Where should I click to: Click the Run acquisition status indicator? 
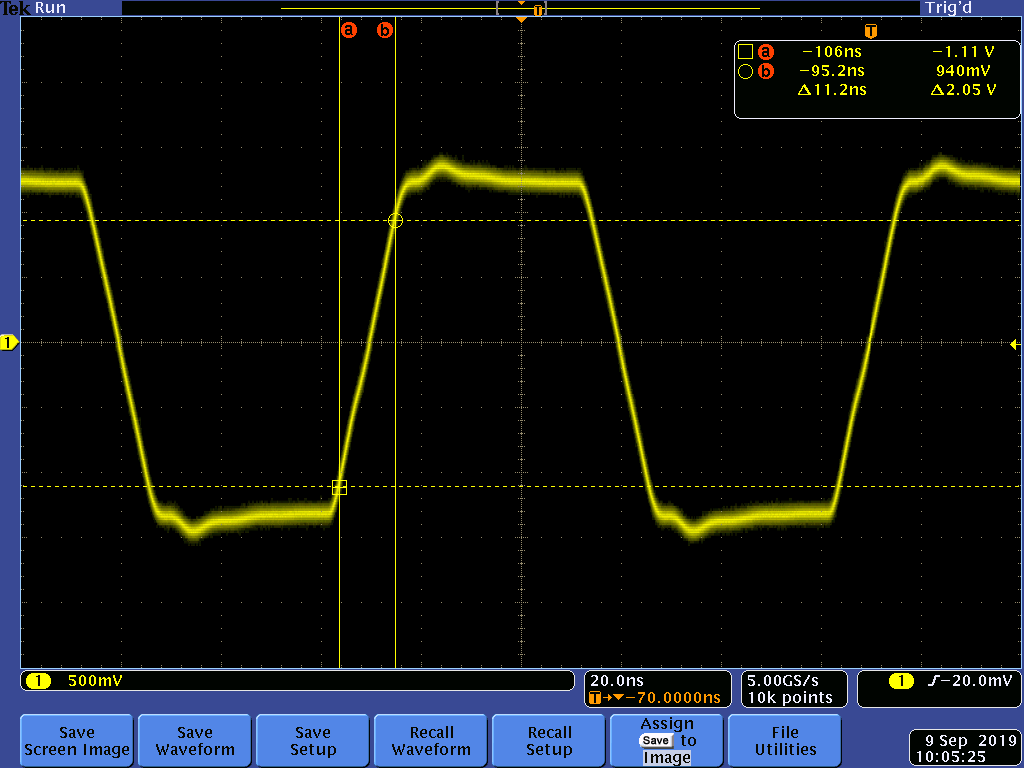[50, 8]
